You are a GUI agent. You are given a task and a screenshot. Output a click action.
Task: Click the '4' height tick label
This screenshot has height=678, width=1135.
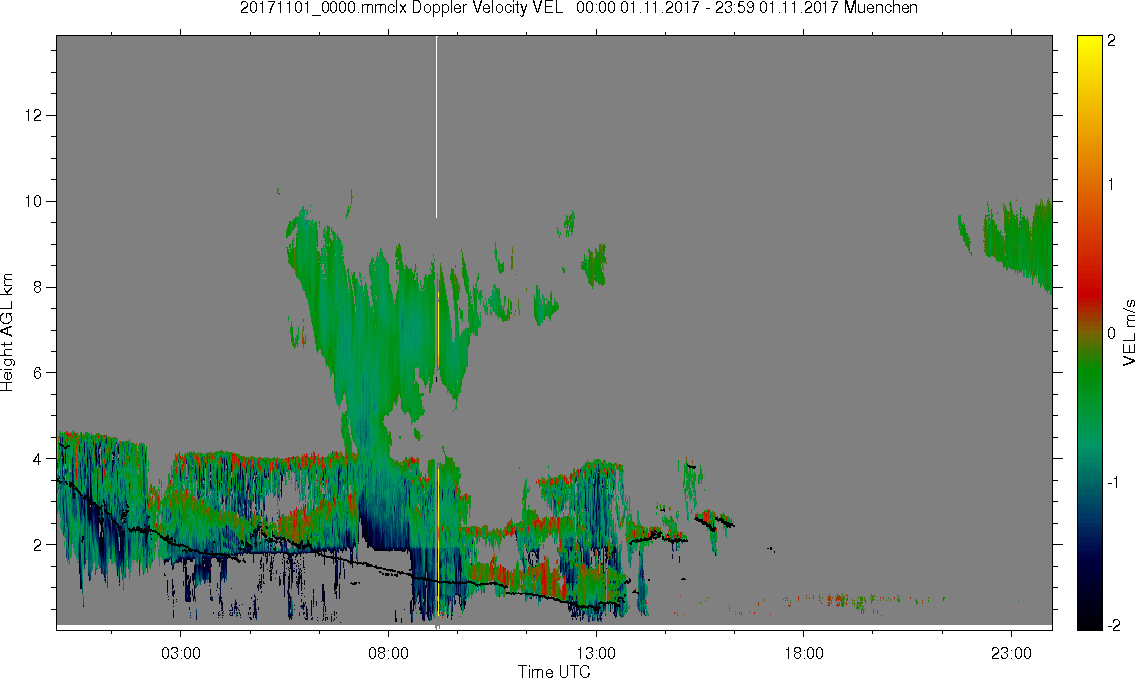click(x=38, y=459)
